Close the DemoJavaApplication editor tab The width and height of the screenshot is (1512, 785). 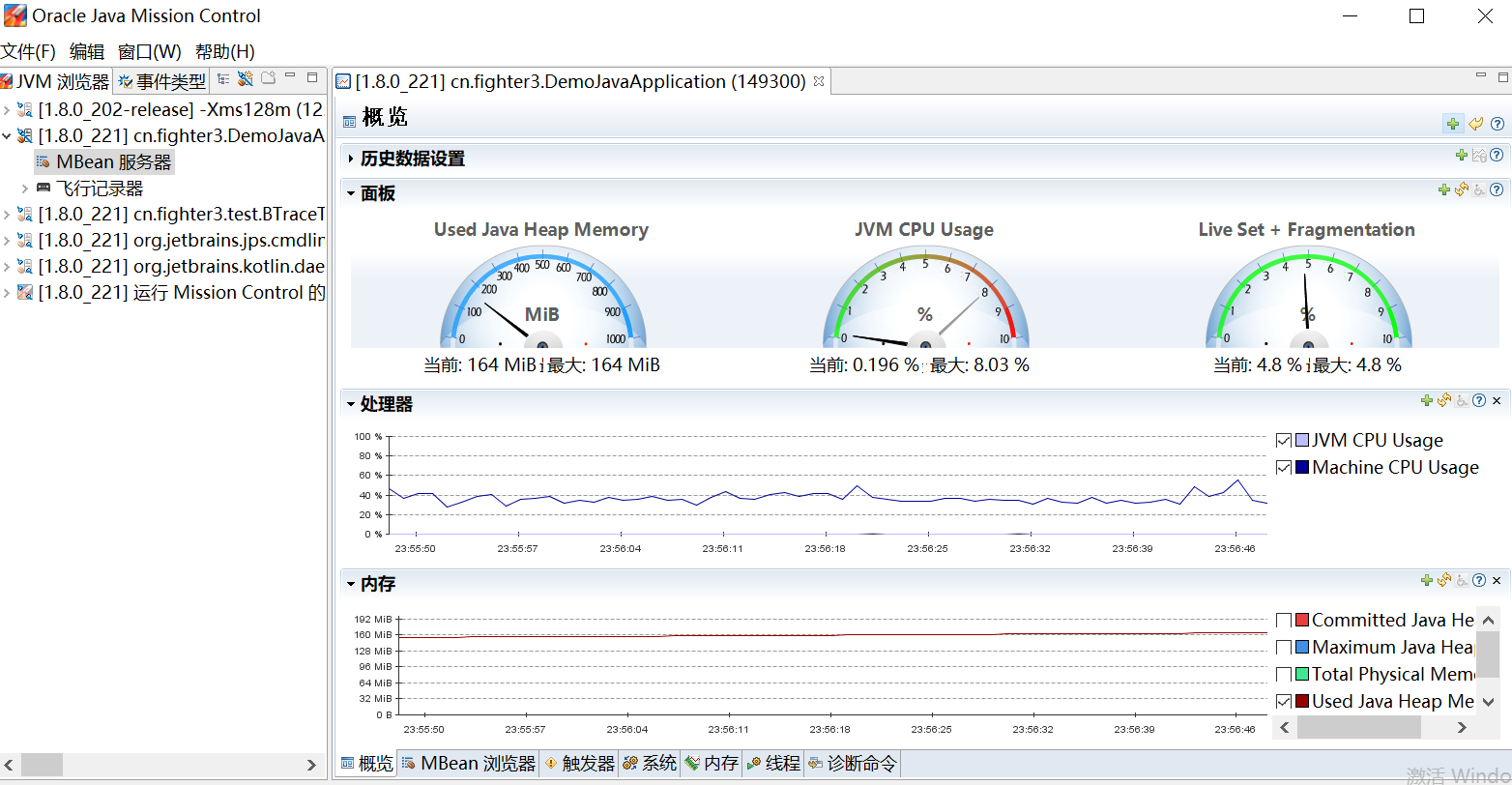coord(818,82)
